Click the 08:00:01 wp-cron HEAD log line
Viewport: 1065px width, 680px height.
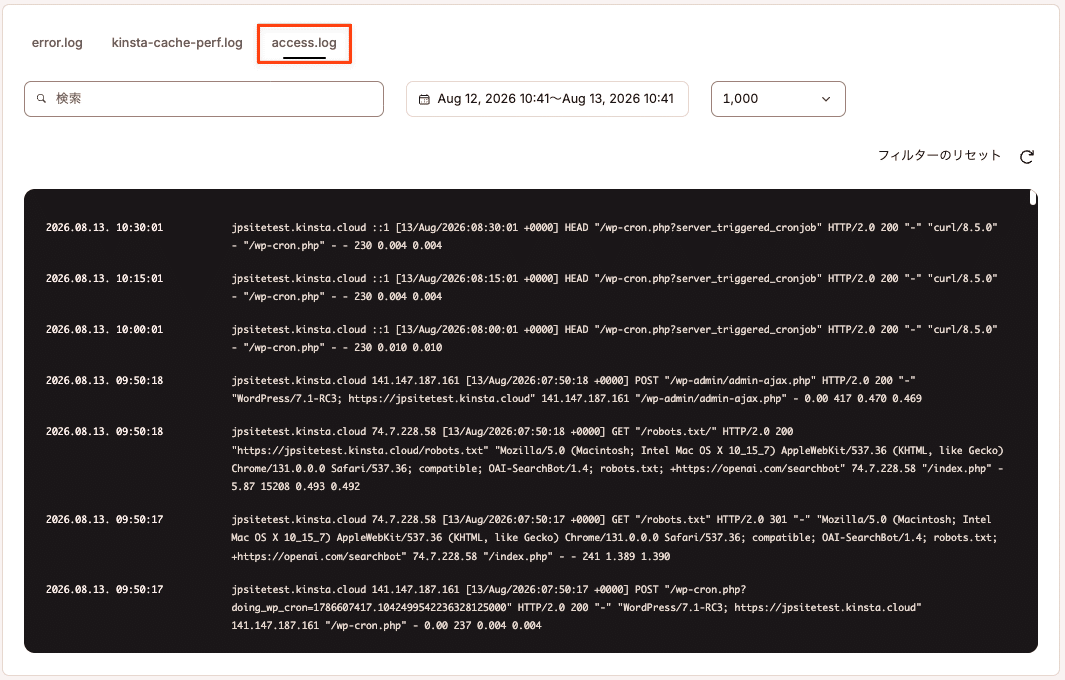[x=615, y=338]
